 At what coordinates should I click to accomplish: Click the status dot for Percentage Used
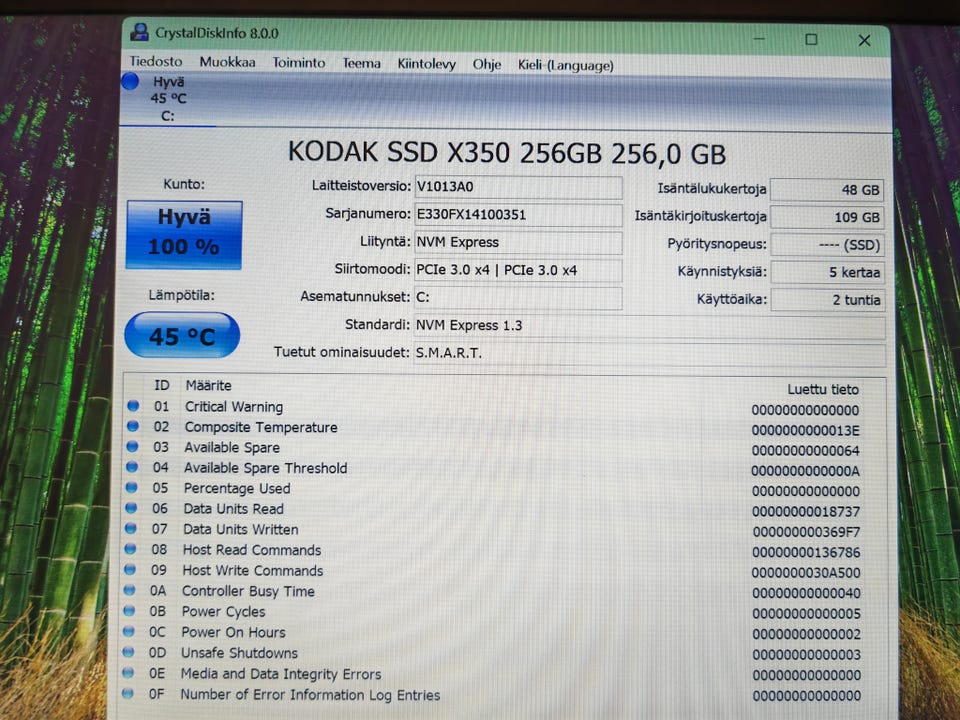(x=131, y=487)
